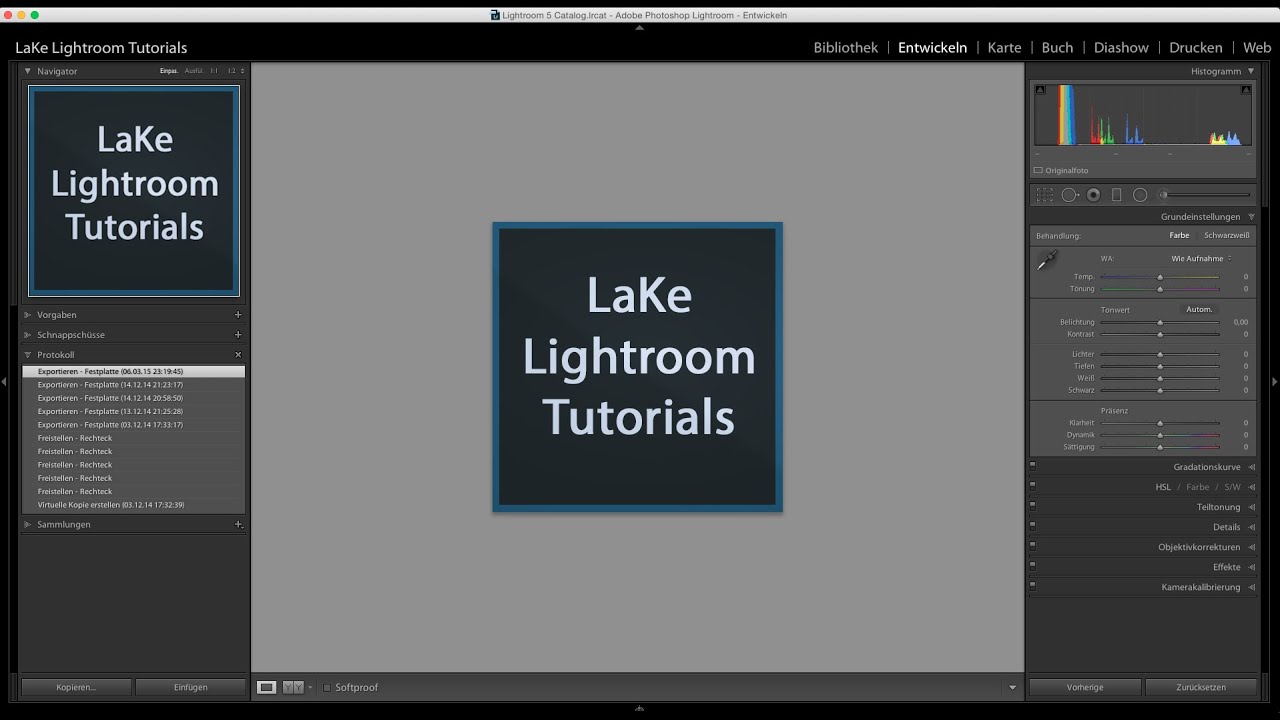Switch to the Diashow module
Image resolution: width=1280 pixels, height=720 pixels.
[1121, 47]
